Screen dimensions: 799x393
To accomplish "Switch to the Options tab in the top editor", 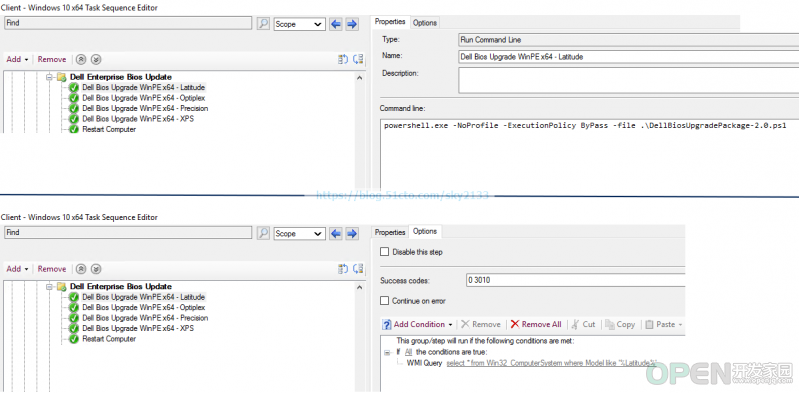I will [x=424, y=22].
